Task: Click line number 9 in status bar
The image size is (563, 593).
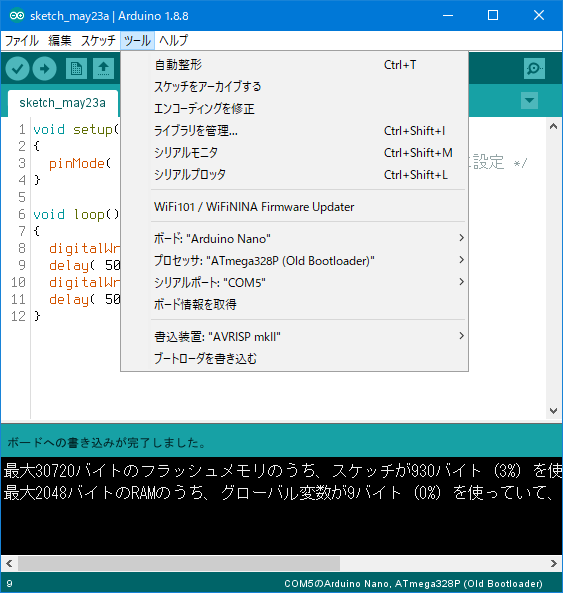Action: [x=9, y=584]
